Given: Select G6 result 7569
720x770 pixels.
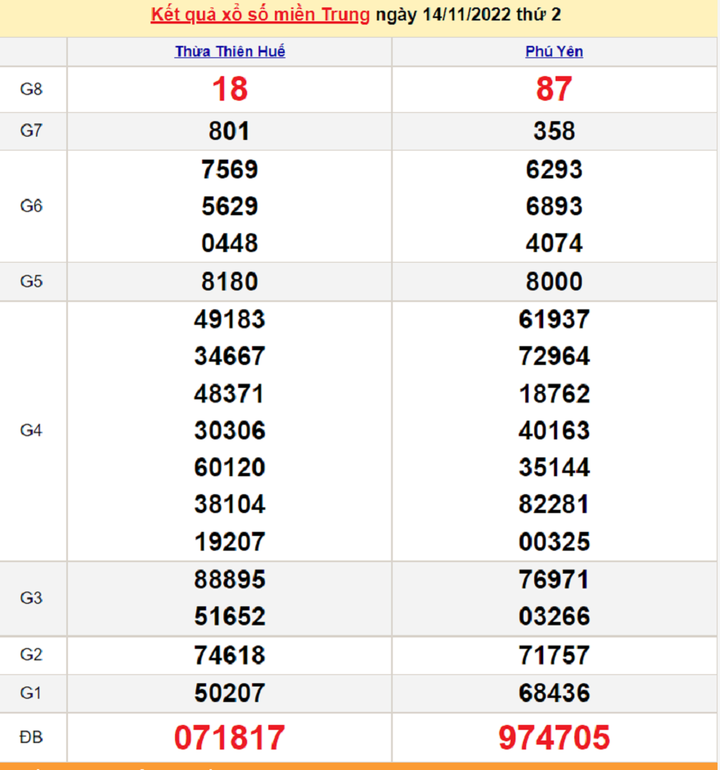Looking at the screenshot, I should coord(230,169).
